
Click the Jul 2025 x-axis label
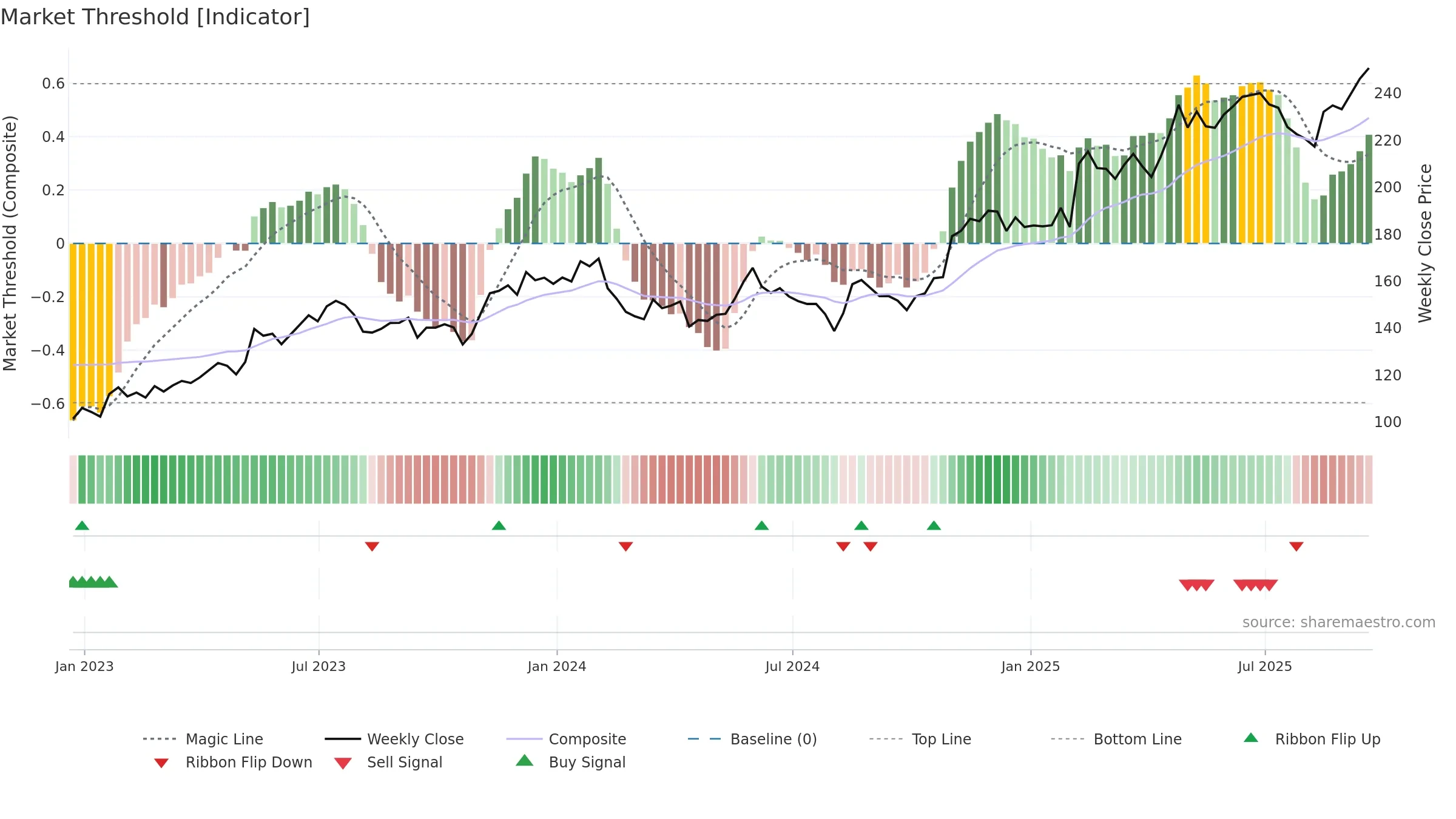pyautogui.click(x=1265, y=666)
